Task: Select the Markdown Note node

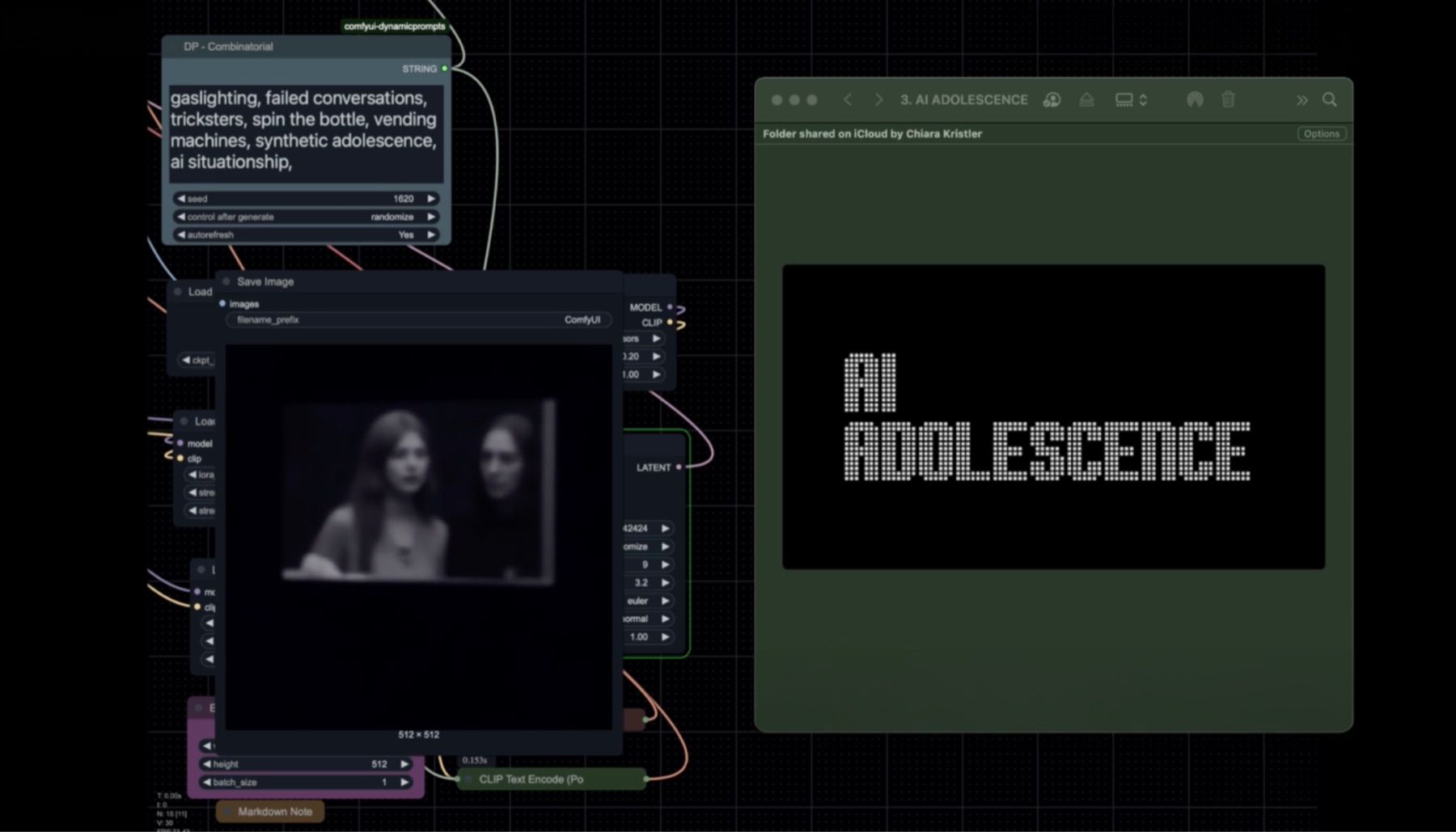Action: click(270, 811)
